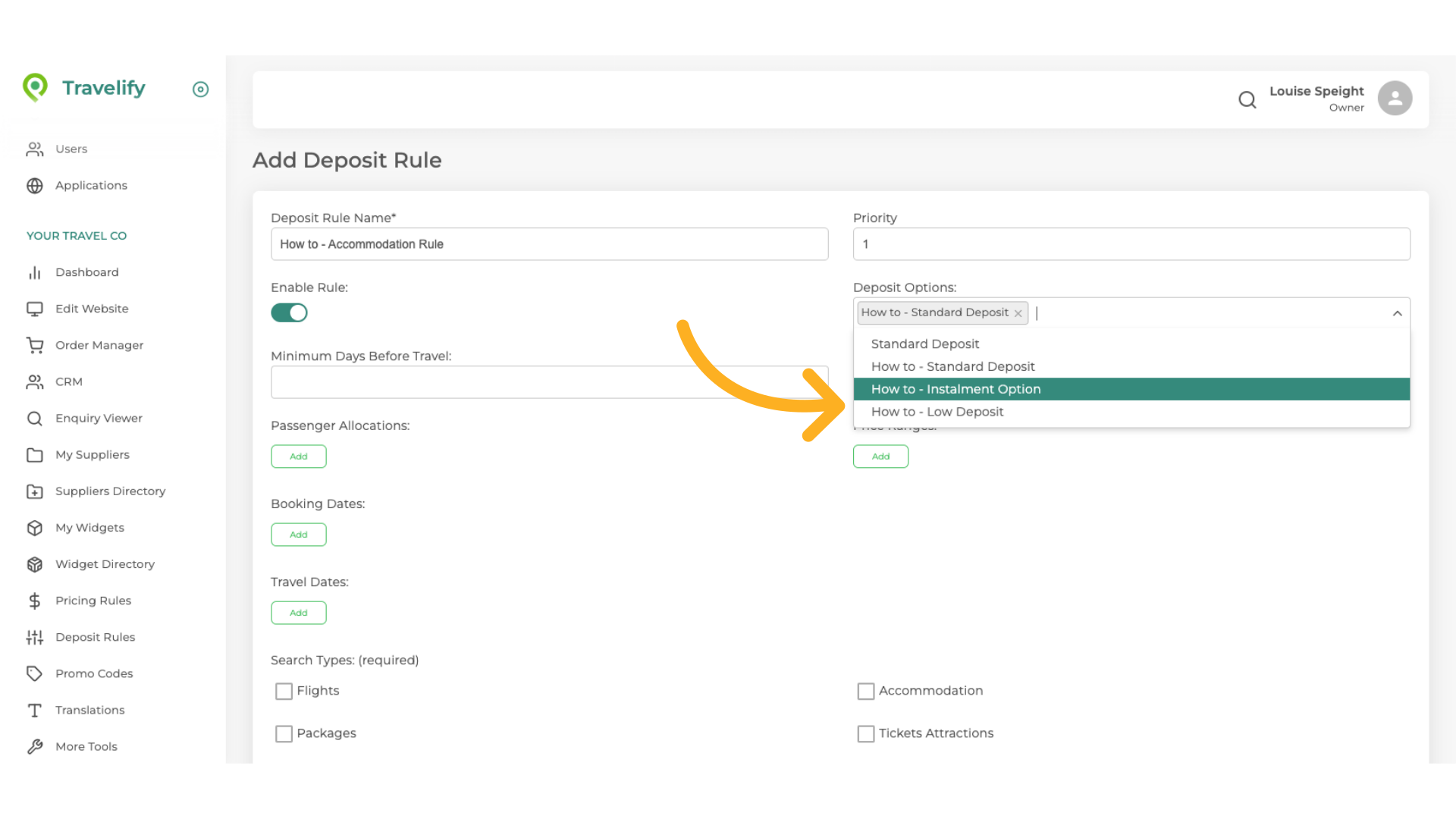
Task: Choose How to - Low Deposit option
Action: (937, 412)
